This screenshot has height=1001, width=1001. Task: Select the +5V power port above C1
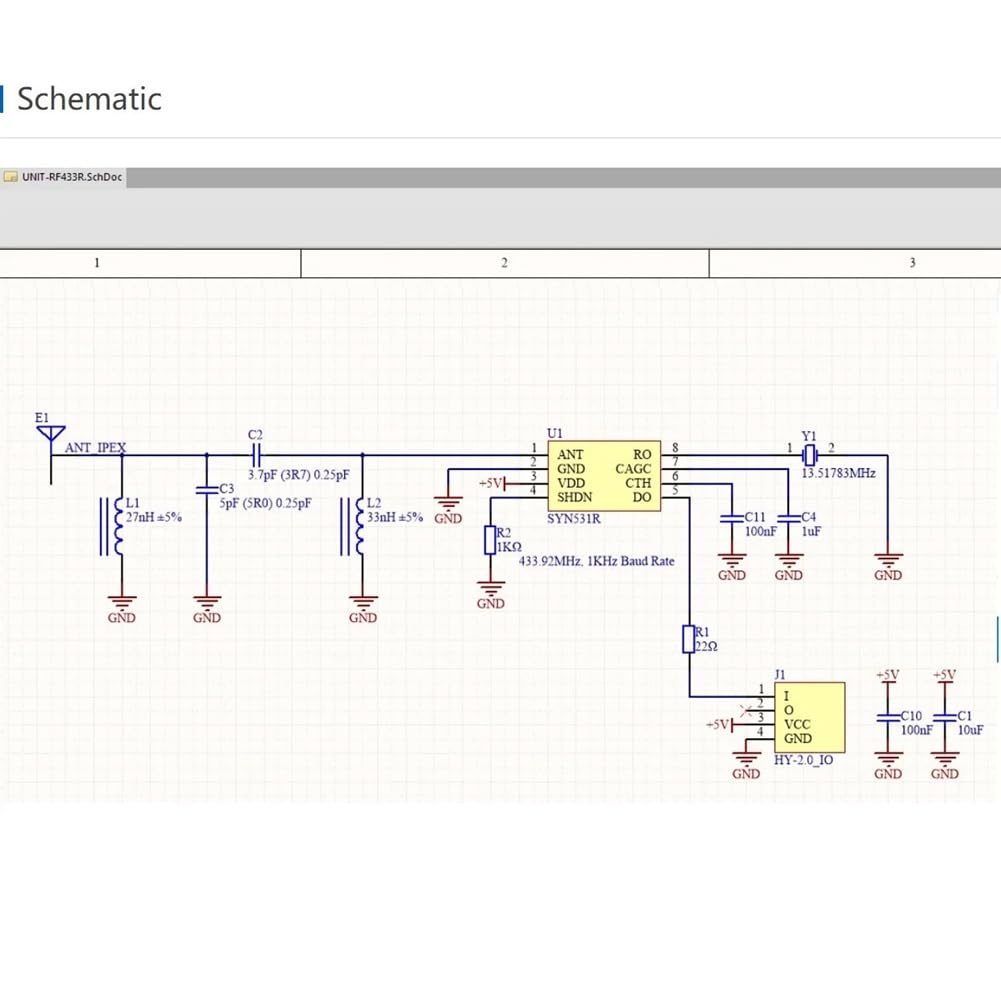tap(945, 676)
